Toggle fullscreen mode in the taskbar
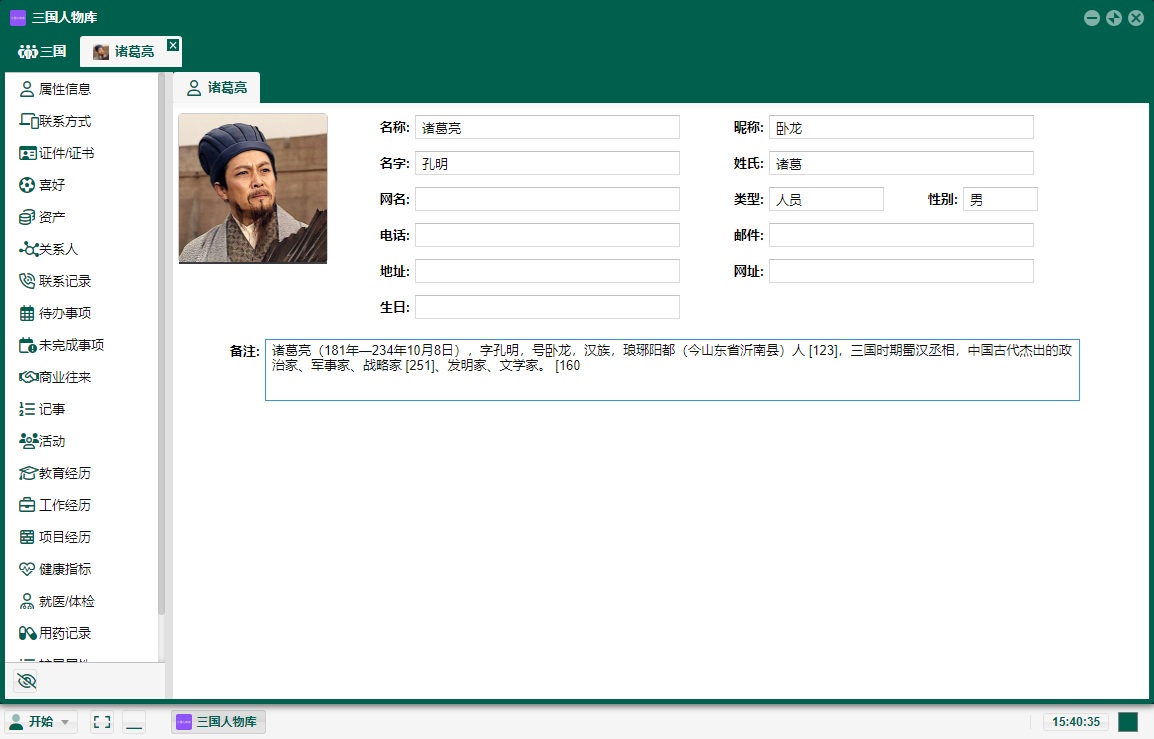This screenshot has height=739, width=1154. point(100,721)
